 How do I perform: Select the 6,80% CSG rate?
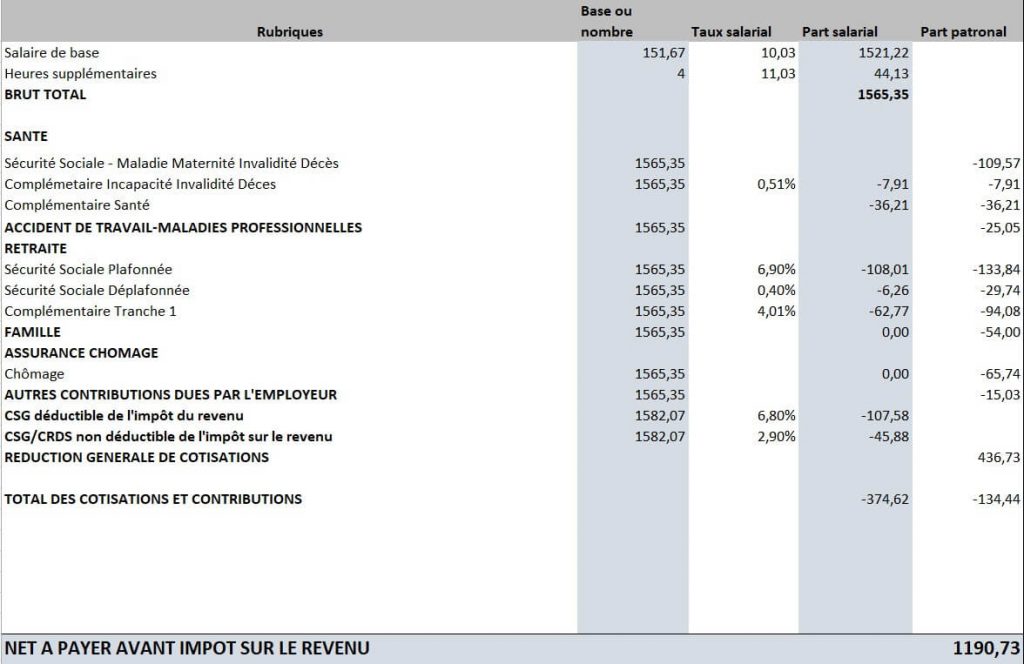tap(776, 416)
